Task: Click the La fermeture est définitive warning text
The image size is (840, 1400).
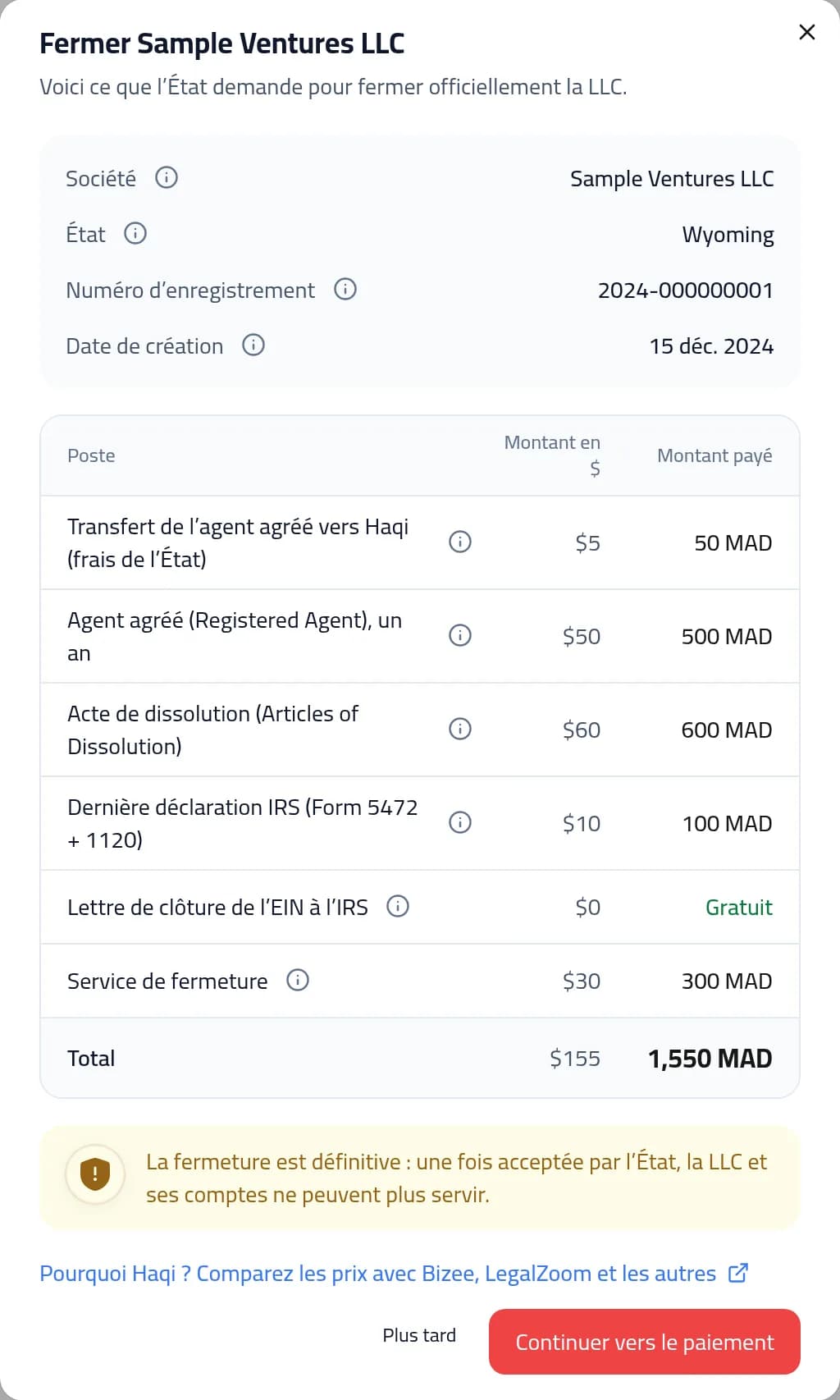Action: click(x=457, y=1178)
